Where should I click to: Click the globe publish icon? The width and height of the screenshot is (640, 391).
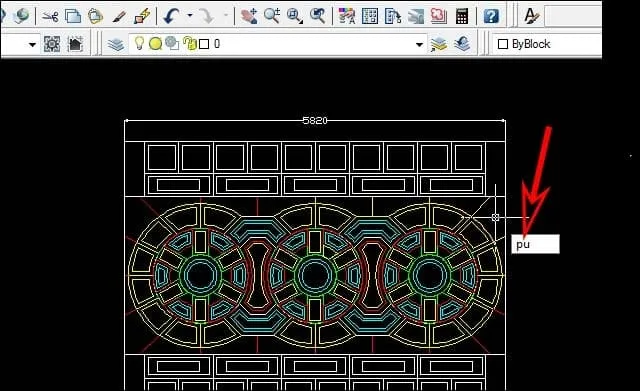pyautogui.click(x=21, y=16)
